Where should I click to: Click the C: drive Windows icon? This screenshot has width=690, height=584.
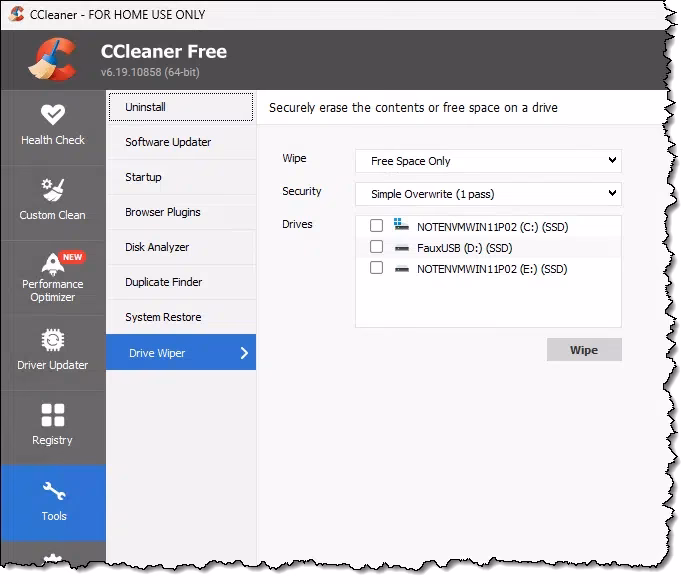coord(401,224)
